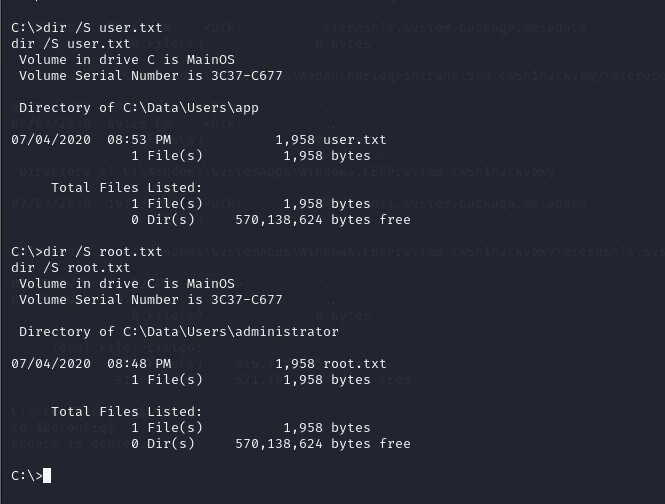Click the path C:\Data\Users\administrator
665x504 pixels.
(231, 332)
